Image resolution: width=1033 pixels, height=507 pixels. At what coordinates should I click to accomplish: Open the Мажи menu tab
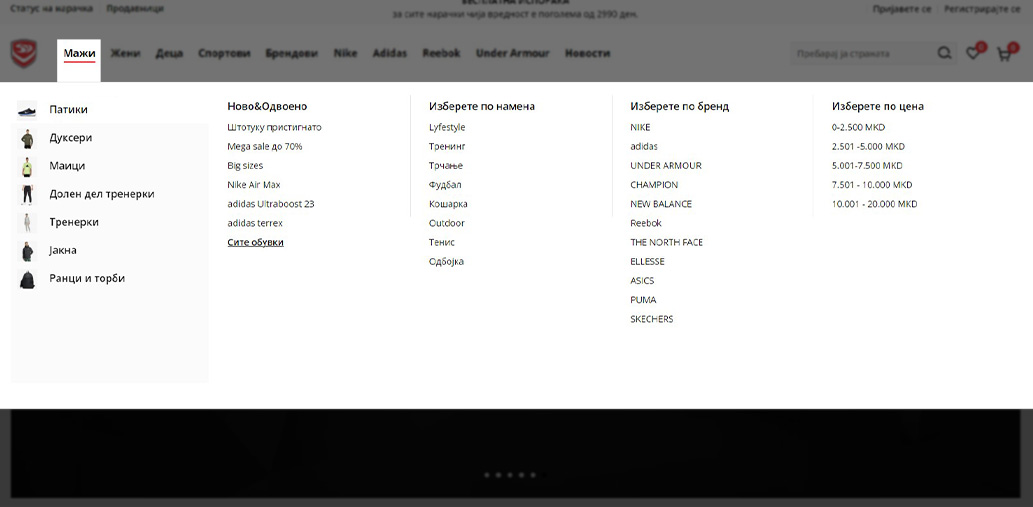point(79,53)
